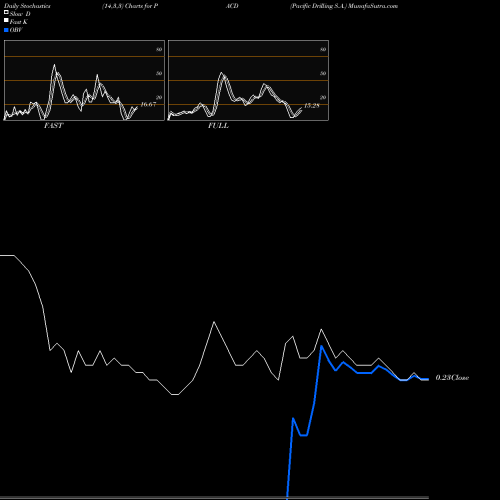The image size is (500, 500).
Task: Click the '0.23 Close' price label
Action: pyautogui.click(x=452, y=378)
